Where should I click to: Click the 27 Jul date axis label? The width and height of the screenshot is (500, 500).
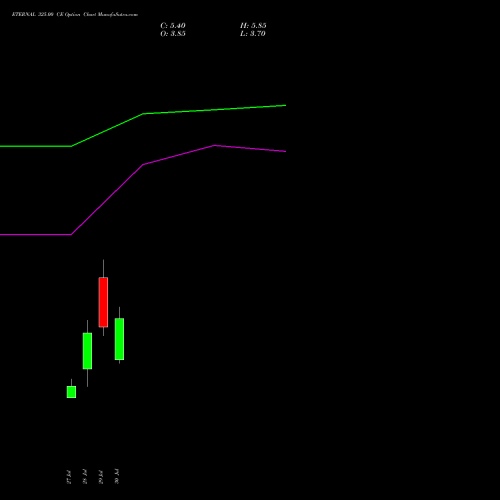point(69,477)
